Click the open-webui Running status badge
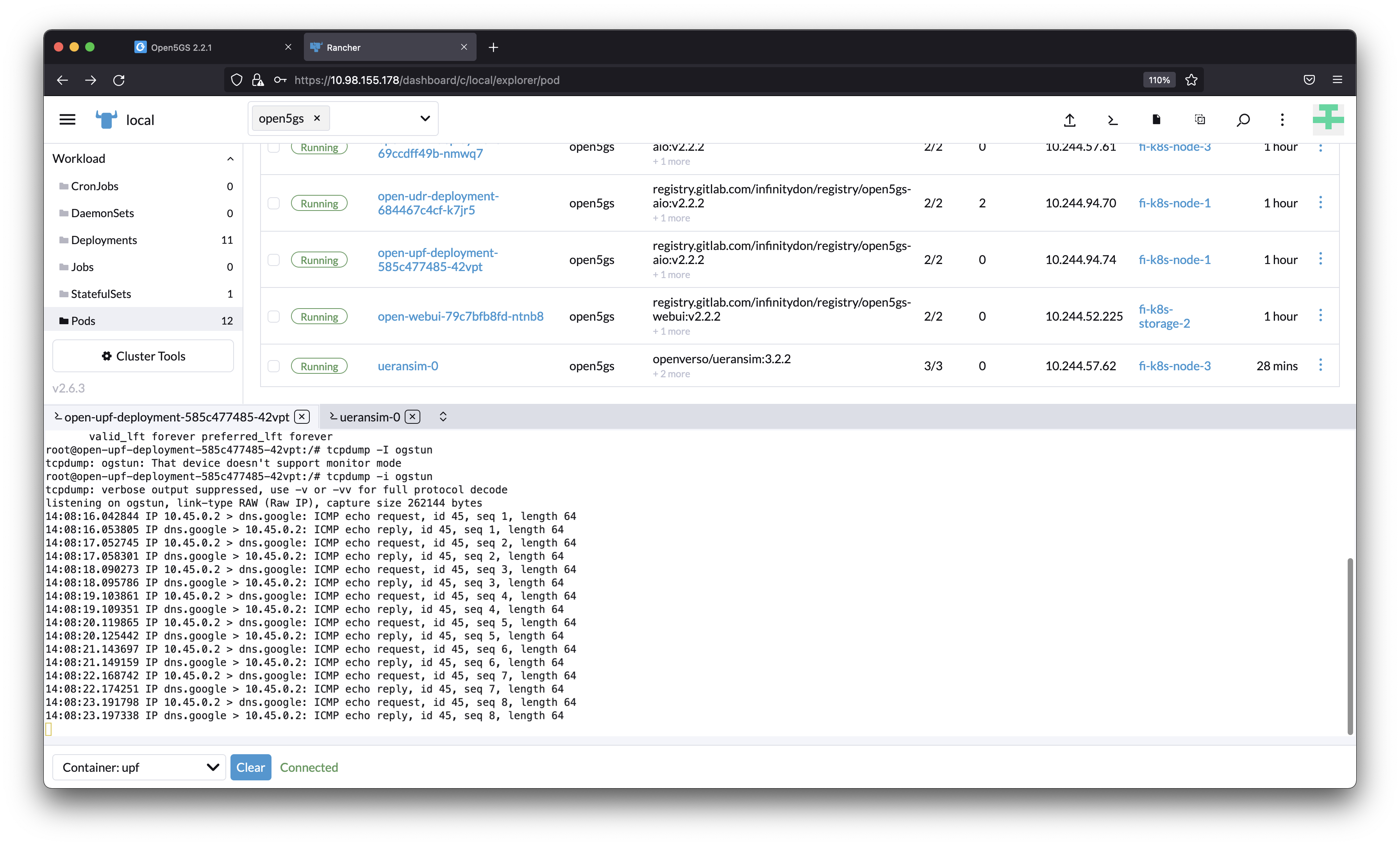Screen dimensions: 1400x846 point(319,316)
